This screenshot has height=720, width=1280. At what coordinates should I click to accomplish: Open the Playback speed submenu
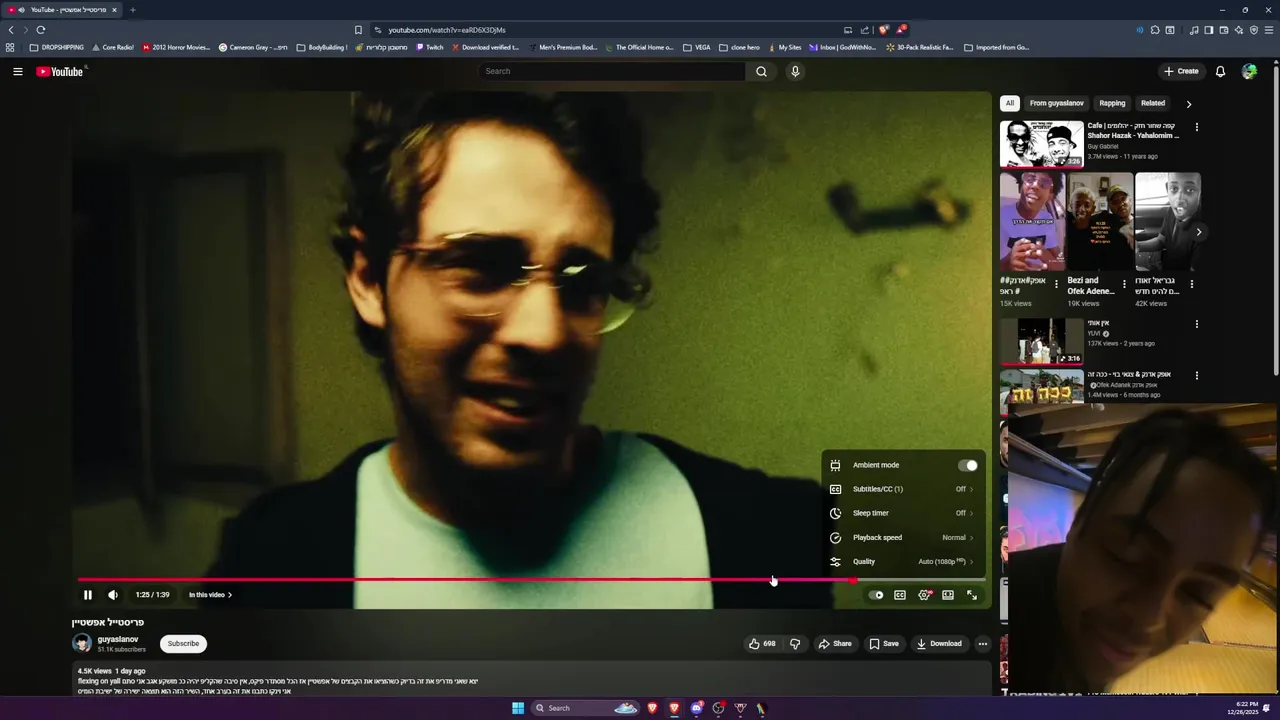pos(903,537)
